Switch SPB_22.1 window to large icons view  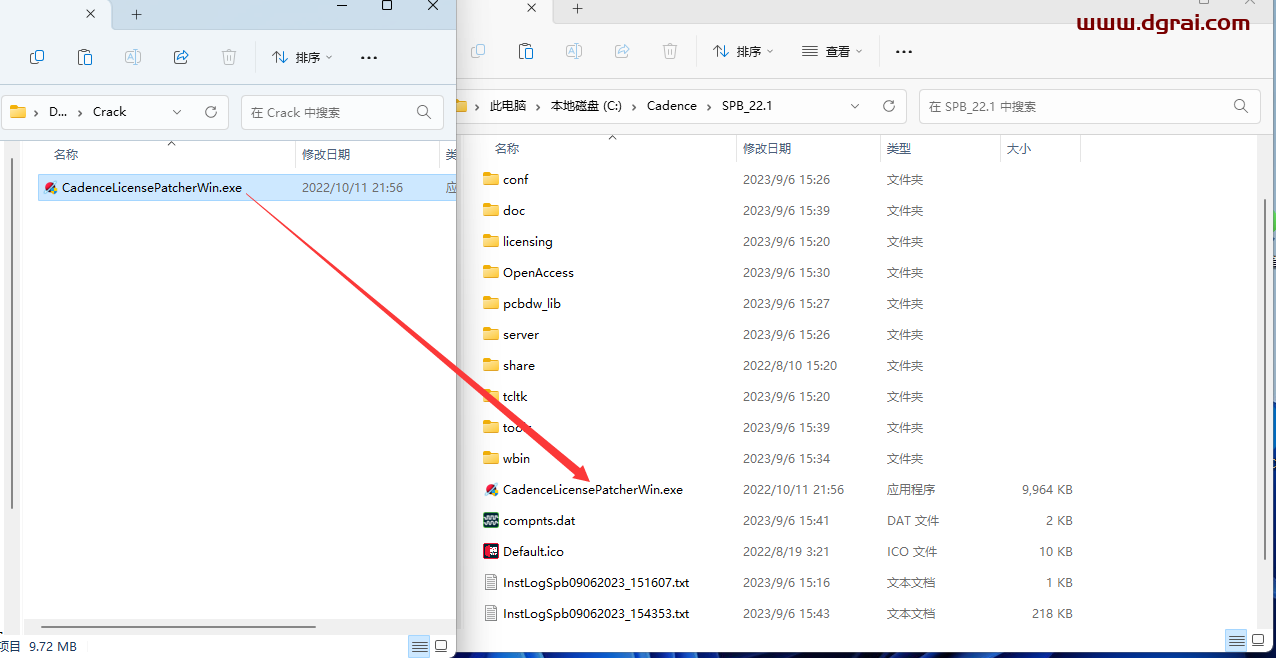click(1260, 640)
